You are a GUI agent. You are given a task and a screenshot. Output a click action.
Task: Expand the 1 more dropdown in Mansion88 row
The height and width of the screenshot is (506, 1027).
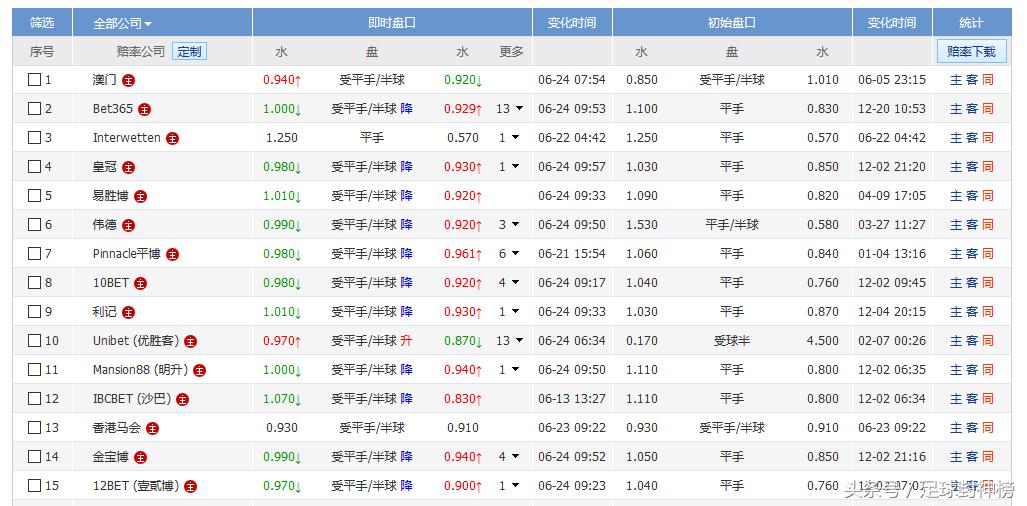[509, 370]
